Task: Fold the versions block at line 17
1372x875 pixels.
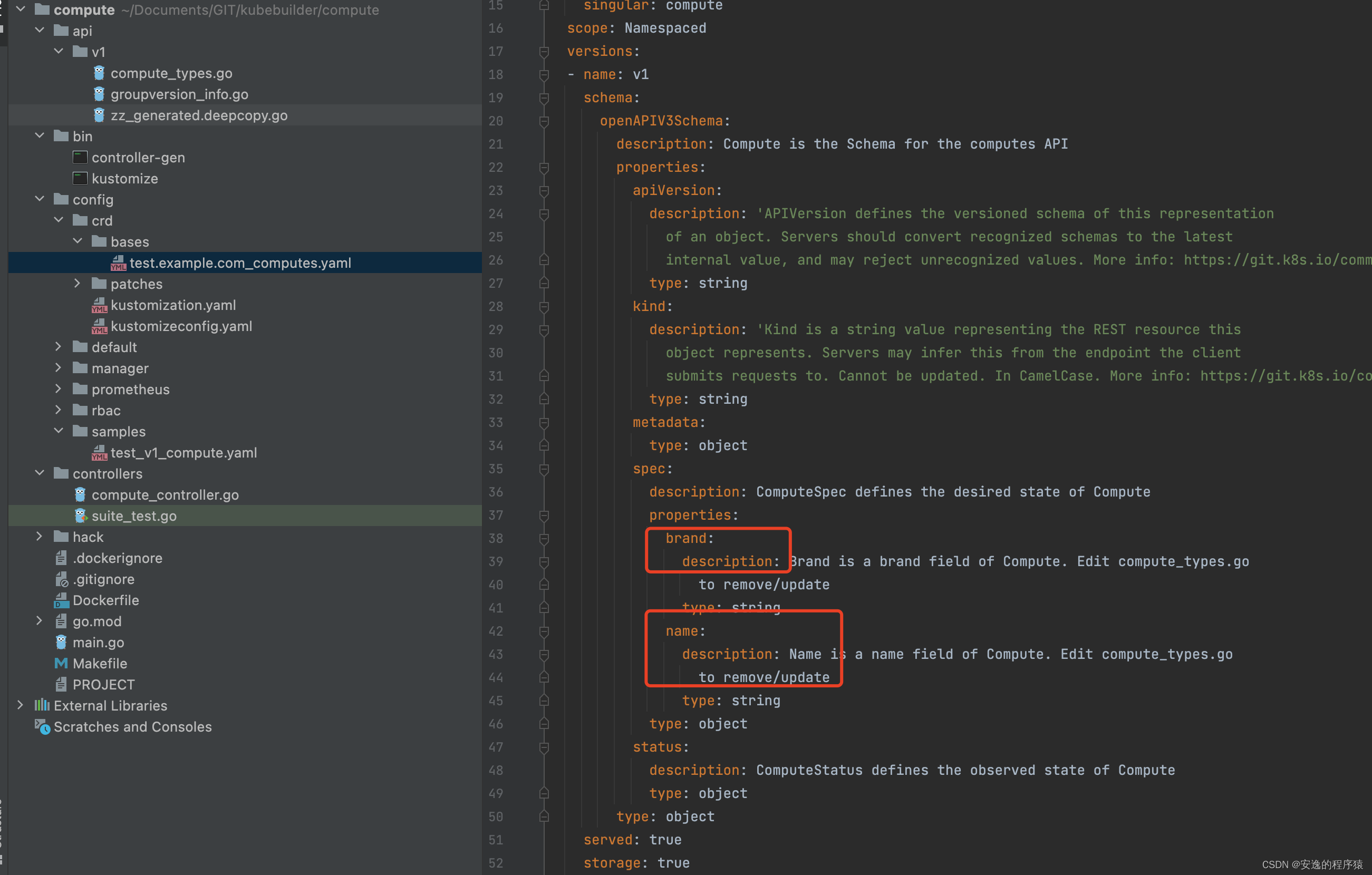Action: [544, 52]
